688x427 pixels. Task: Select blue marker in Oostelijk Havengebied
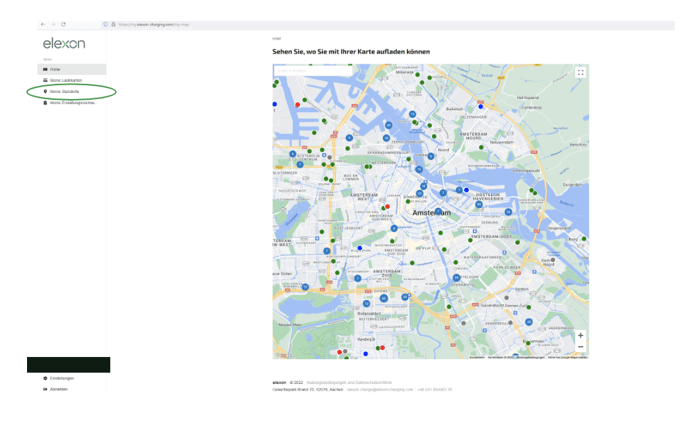click(466, 190)
